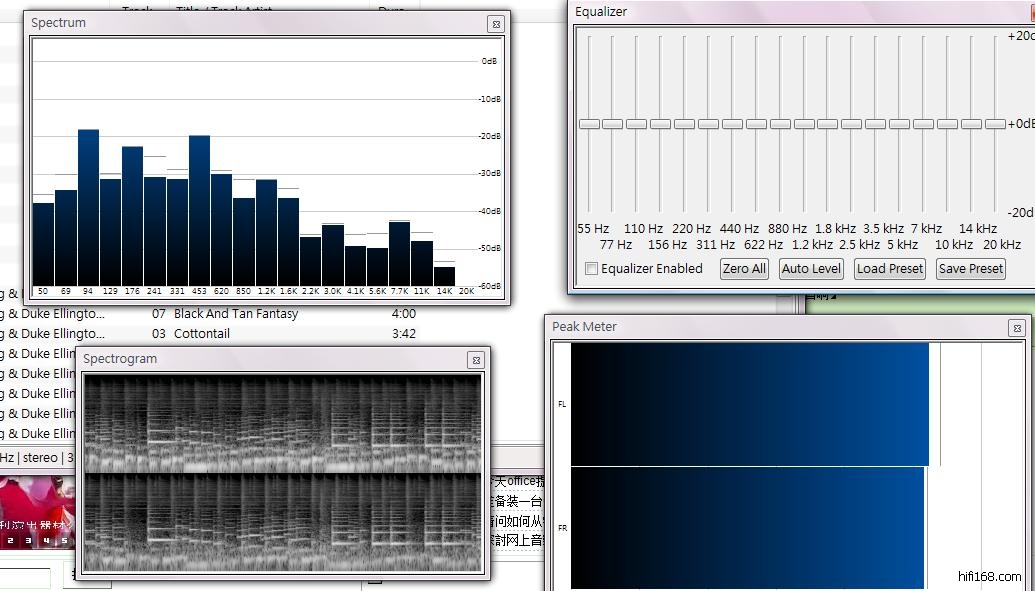This screenshot has height=591, width=1035.
Task: Close the Spectrum window
Action: [x=495, y=23]
